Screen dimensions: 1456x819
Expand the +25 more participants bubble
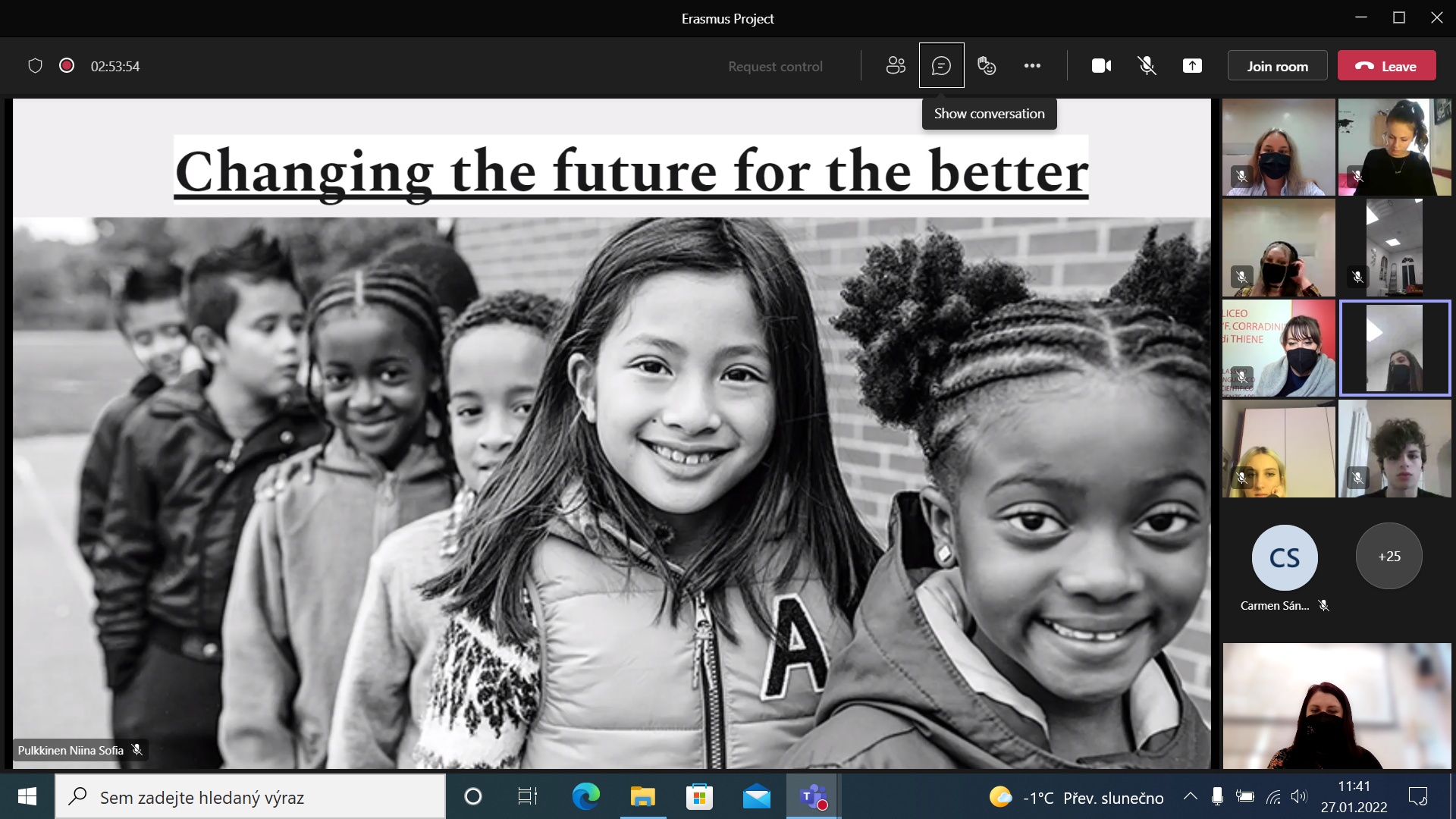(1389, 557)
